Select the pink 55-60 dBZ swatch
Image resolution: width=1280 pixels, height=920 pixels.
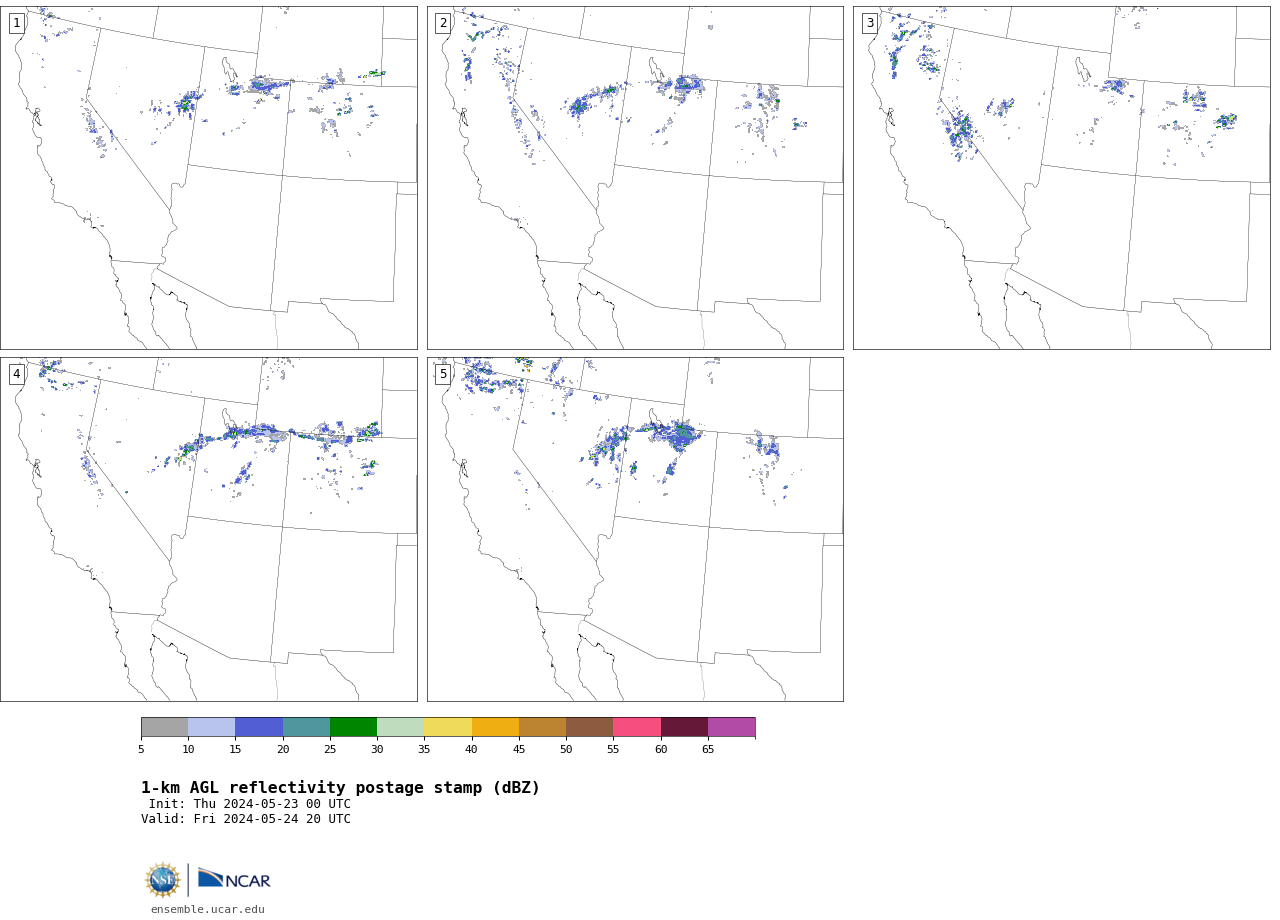[x=637, y=727]
